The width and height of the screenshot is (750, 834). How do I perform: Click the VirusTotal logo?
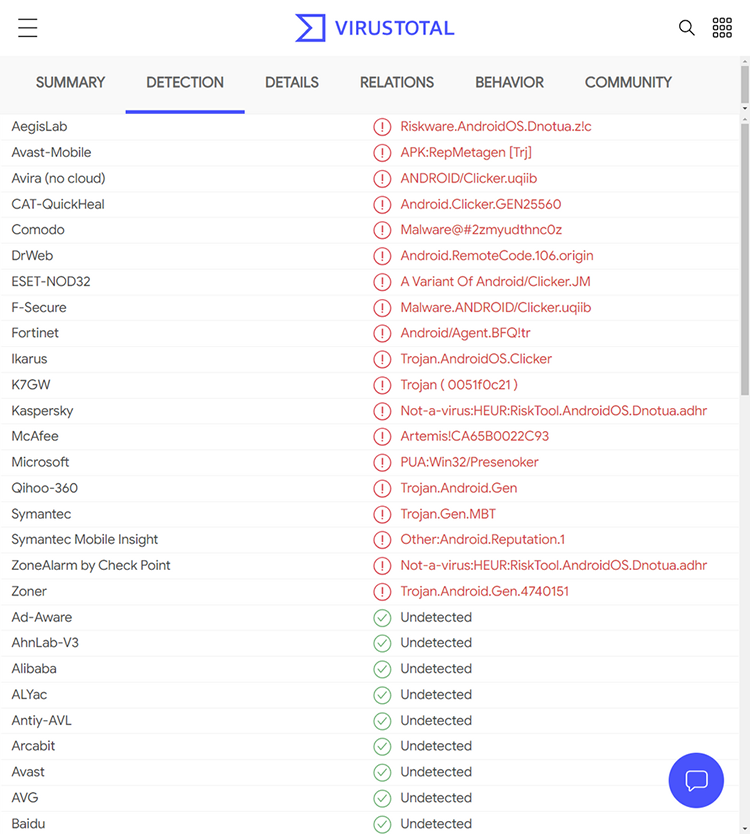pos(374,28)
